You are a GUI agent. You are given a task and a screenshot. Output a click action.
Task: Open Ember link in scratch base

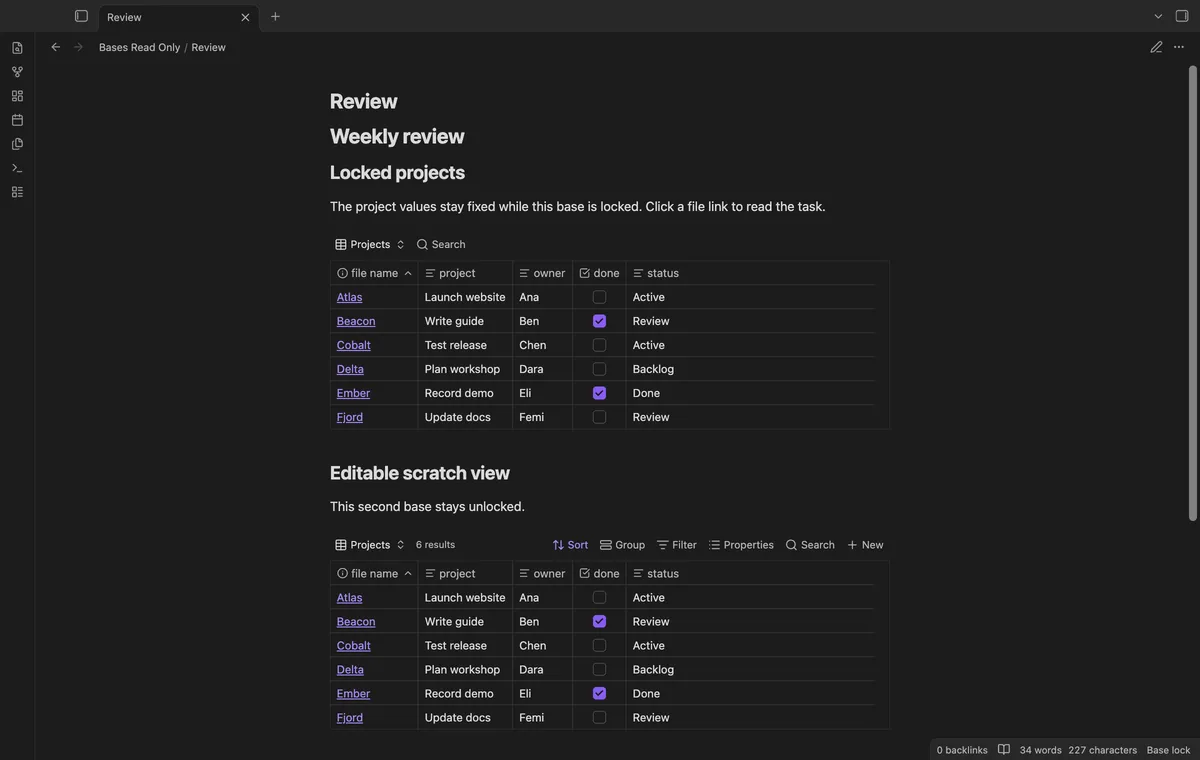[x=353, y=694]
